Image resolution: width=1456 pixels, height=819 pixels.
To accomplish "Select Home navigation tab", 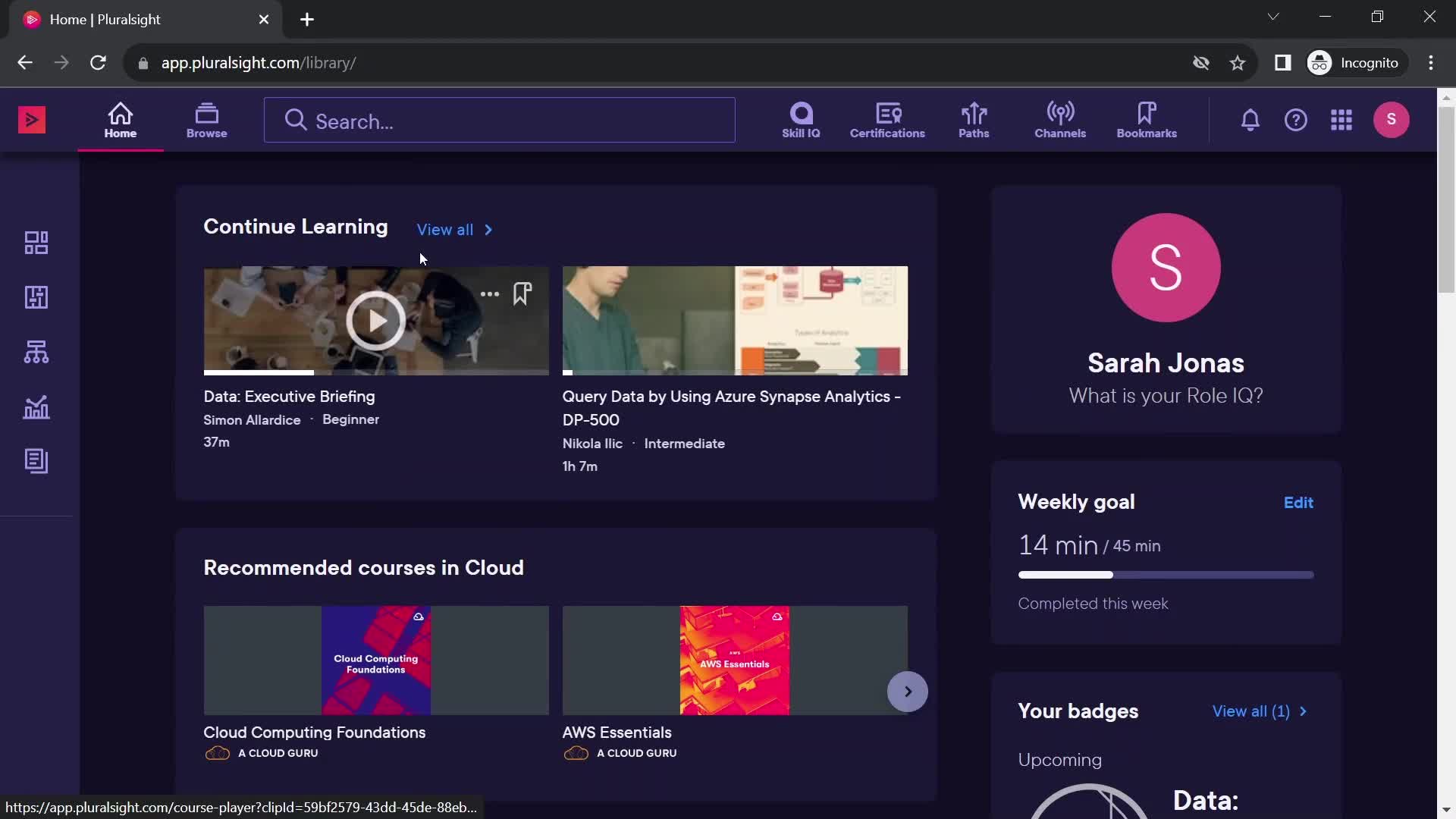I will (x=120, y=119).
